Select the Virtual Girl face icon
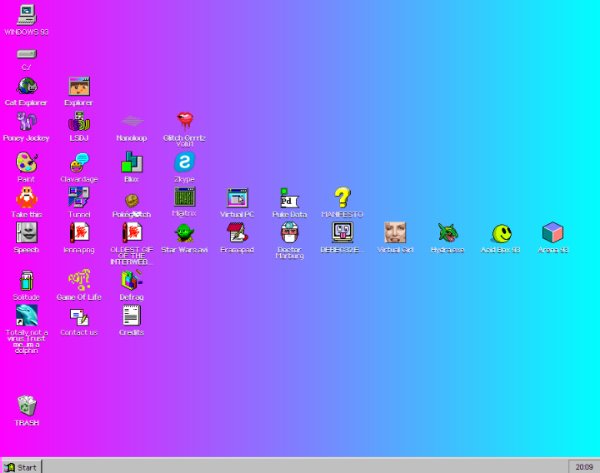This screenshot has height=473, width=600. [x=395, y=233]
